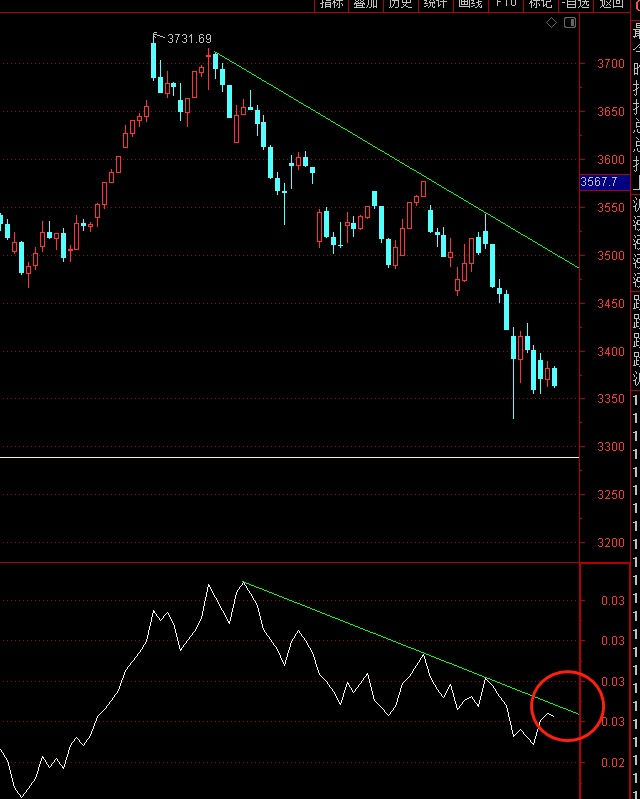Click the 3700 price axis label
640x799 pixels.
(611, 64)
